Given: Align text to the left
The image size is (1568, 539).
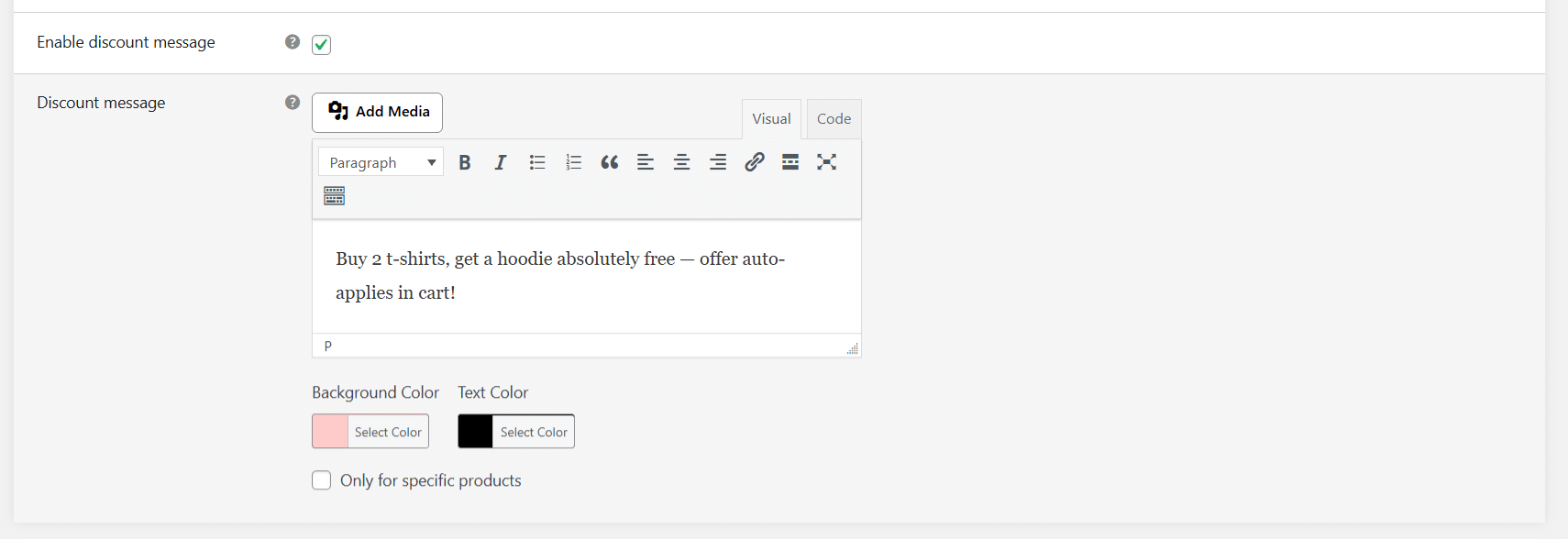Looking at the screenshot, I should [646, 162].
